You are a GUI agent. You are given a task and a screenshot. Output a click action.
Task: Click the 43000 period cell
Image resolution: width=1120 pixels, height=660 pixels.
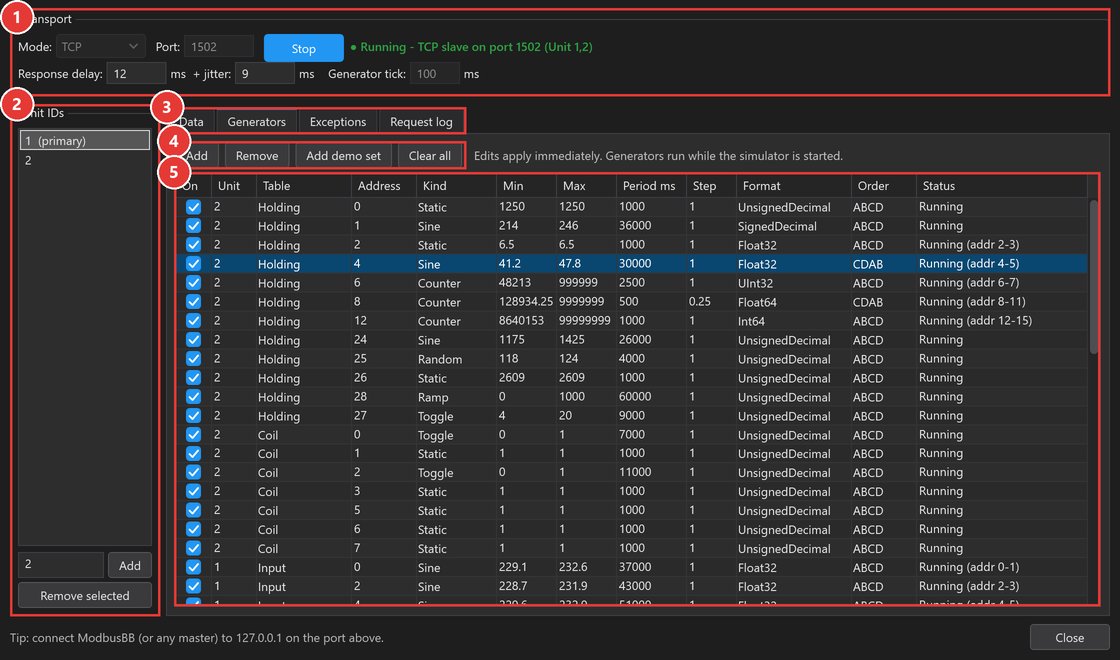point(651,586)
